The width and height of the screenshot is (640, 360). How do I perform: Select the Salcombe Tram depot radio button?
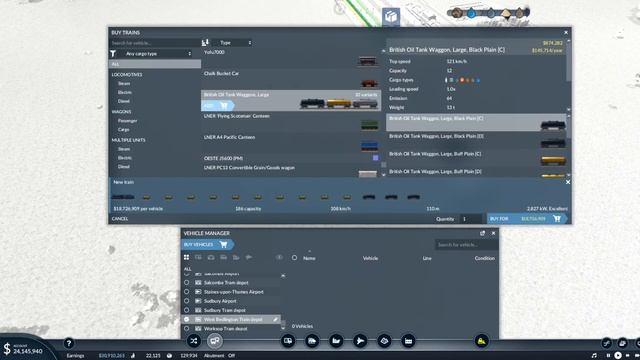pyautogui.click(x=187, y=282)
